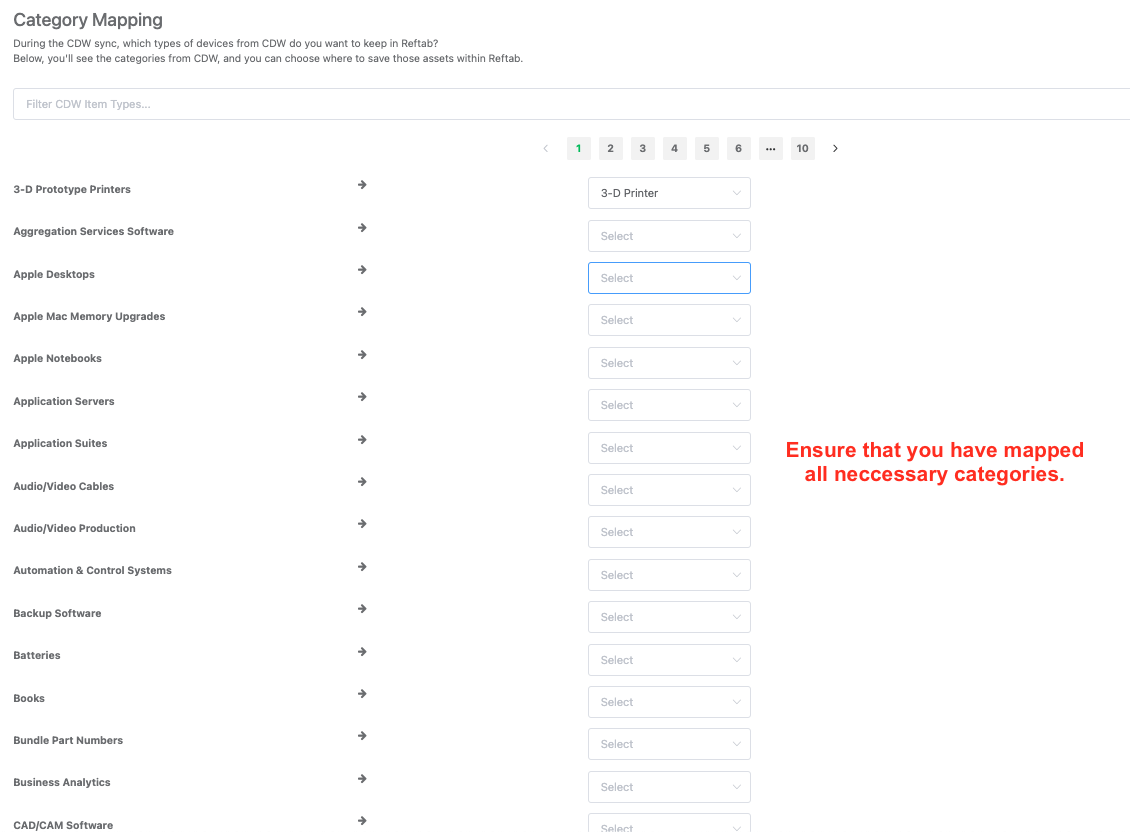Click the Apple Notebooks label
This screenshot has width=1130, height=832.
[x=58, y=358]
